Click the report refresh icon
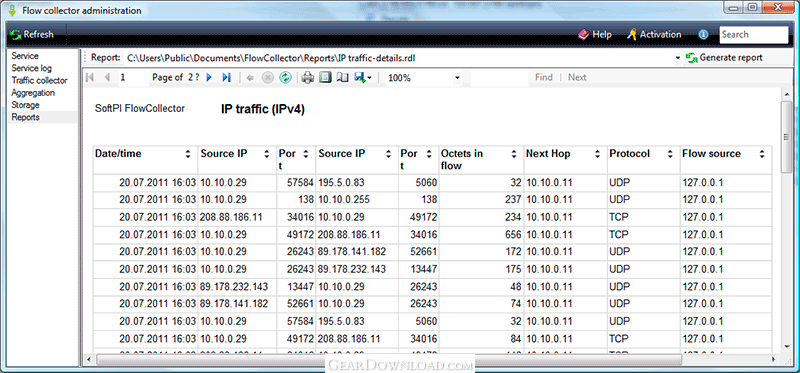Screen dimensions: 800x373 286,78
